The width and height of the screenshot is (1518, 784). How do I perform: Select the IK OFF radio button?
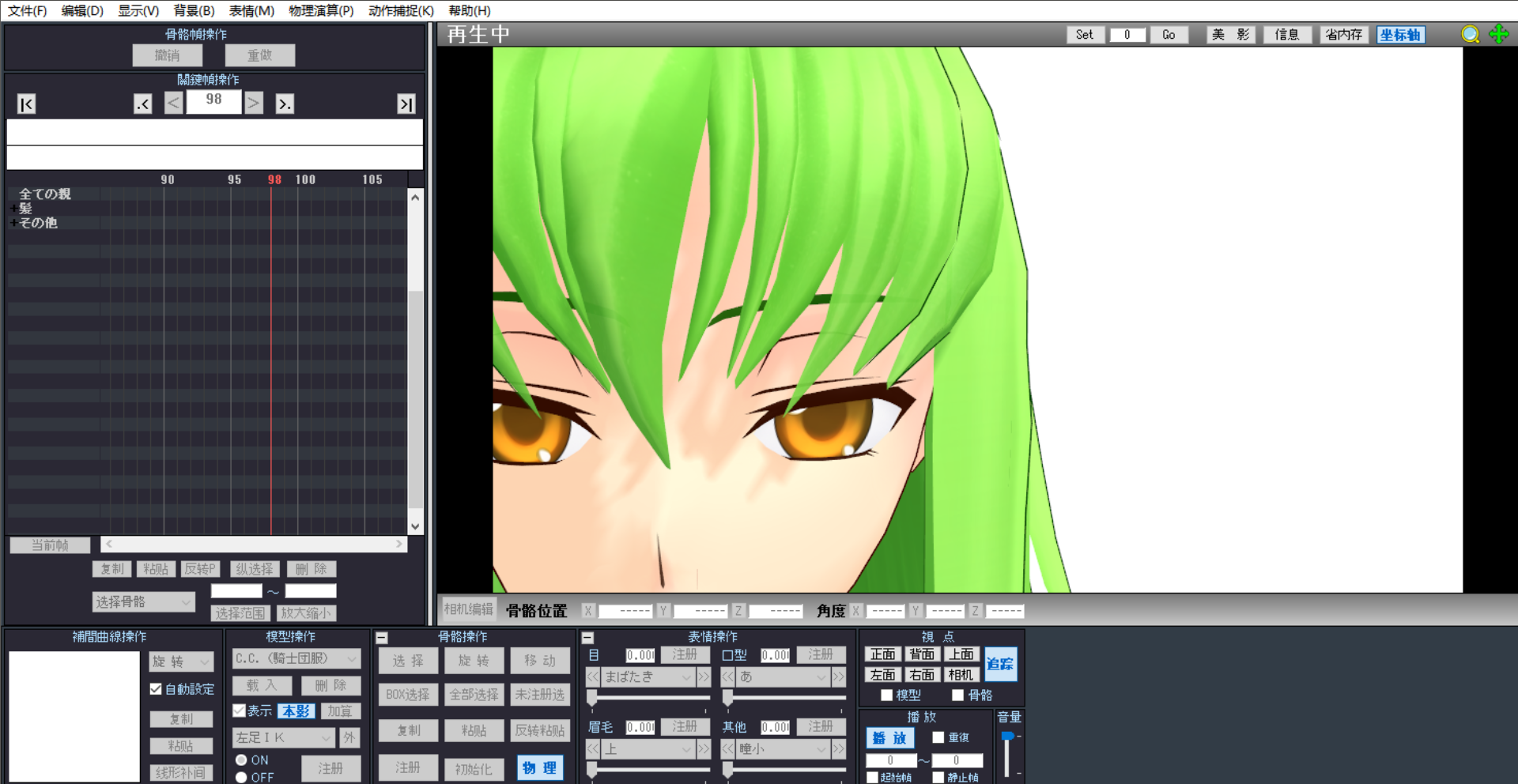pos(241,777)
